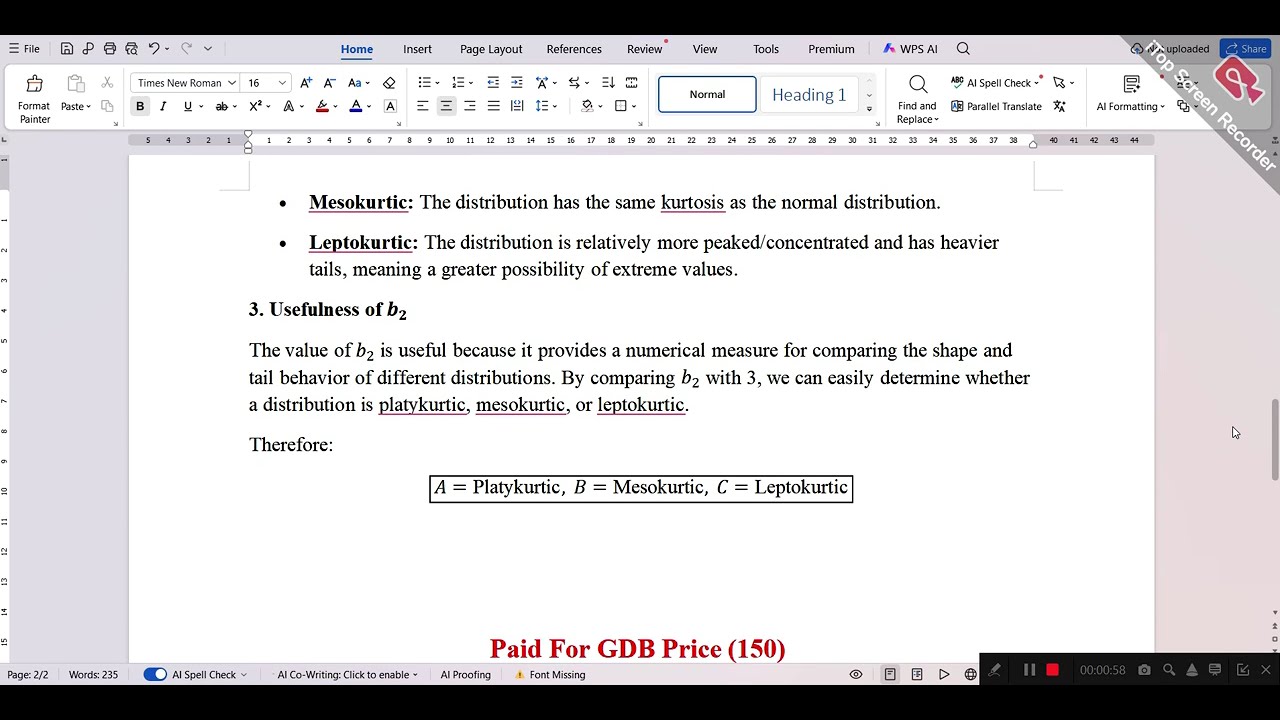
Task: Increase paragraph indent
Action: pyautogui.click(x=516, y=83)
